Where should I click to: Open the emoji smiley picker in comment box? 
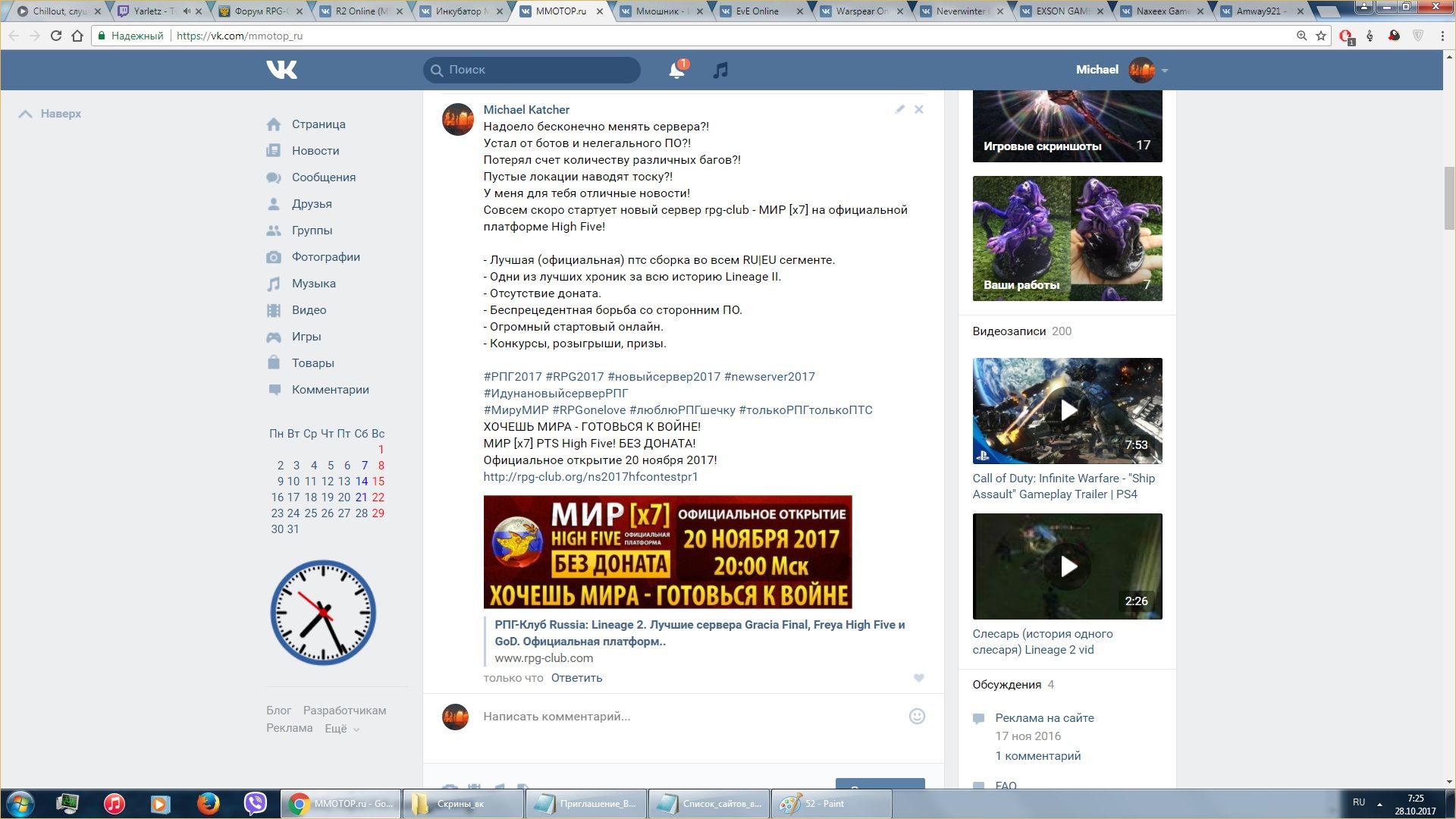tap(917, 716)
